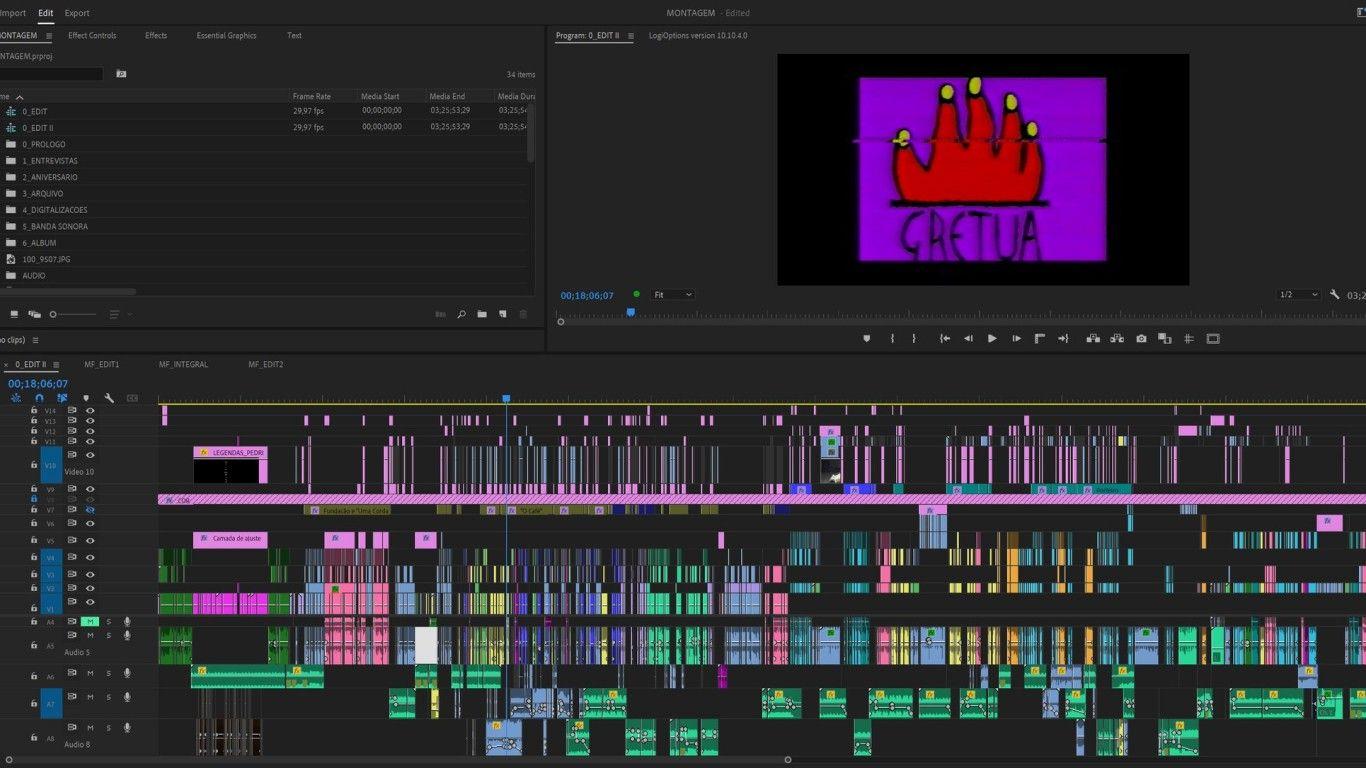Toggle the Program monitor safe margins grid icon
The width and height of the screenshot is (1366, 768).
tap(1189, 339)
